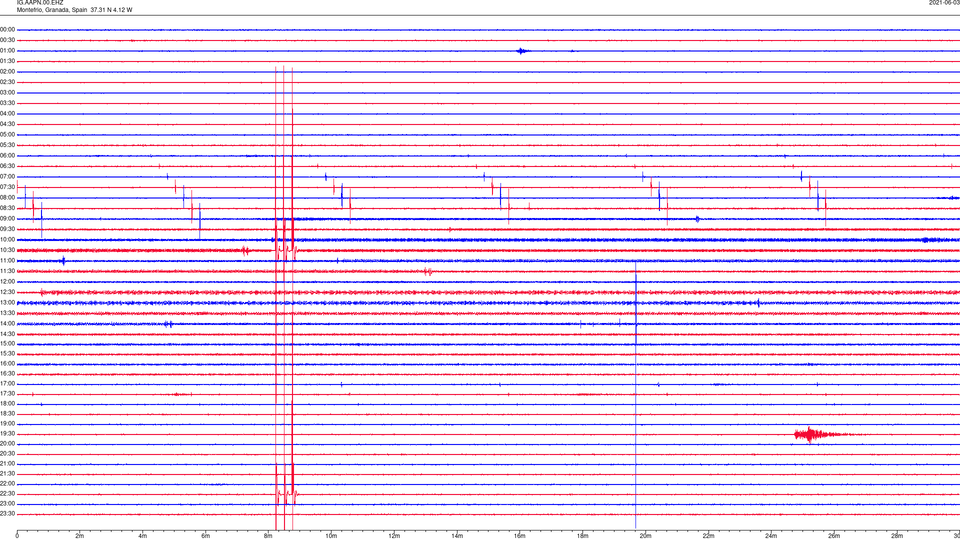Click the 12m axis tick label
The image size is (960, 540).
click(x=394, y=536)
